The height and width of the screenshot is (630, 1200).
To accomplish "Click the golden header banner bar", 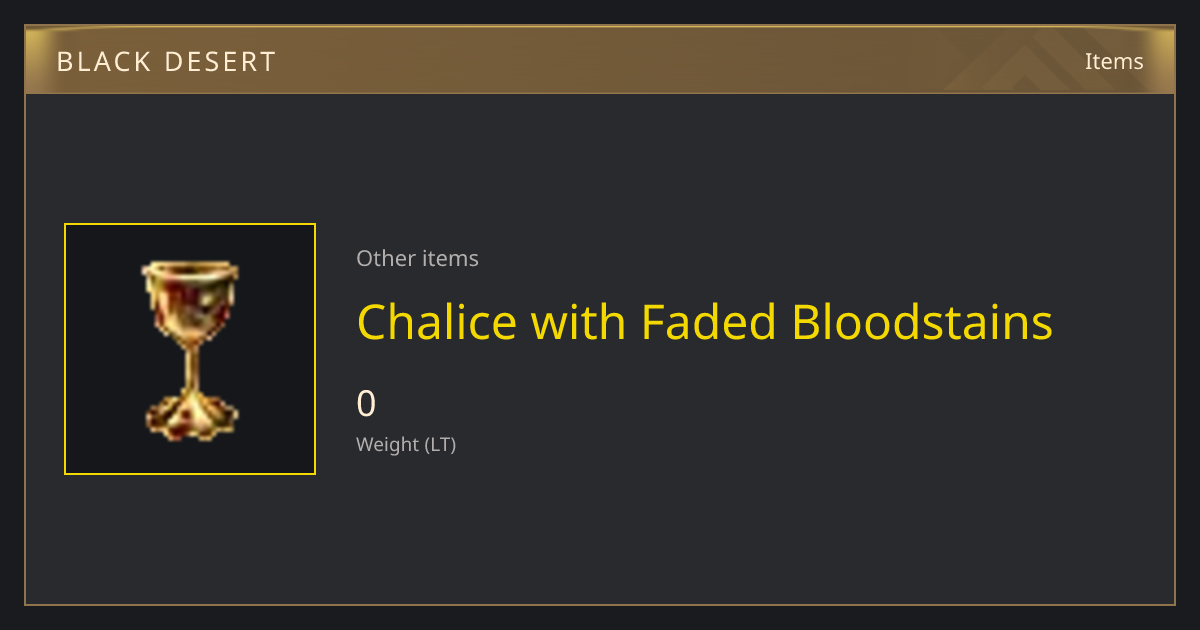I will pyautogui.click(x=600, y=60).
